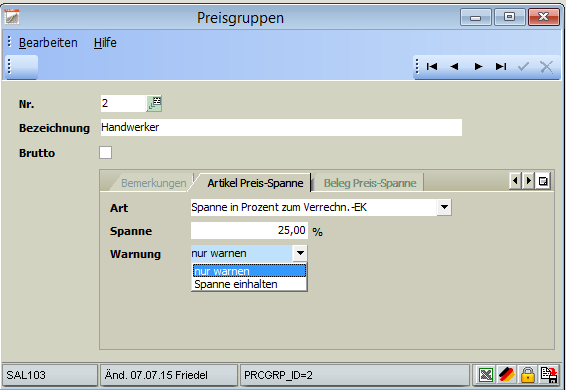The height and width of the screenshot is (390, 566).
Task: Click the Bezeichnung field containing Handwerker
Action: (281, 127)
